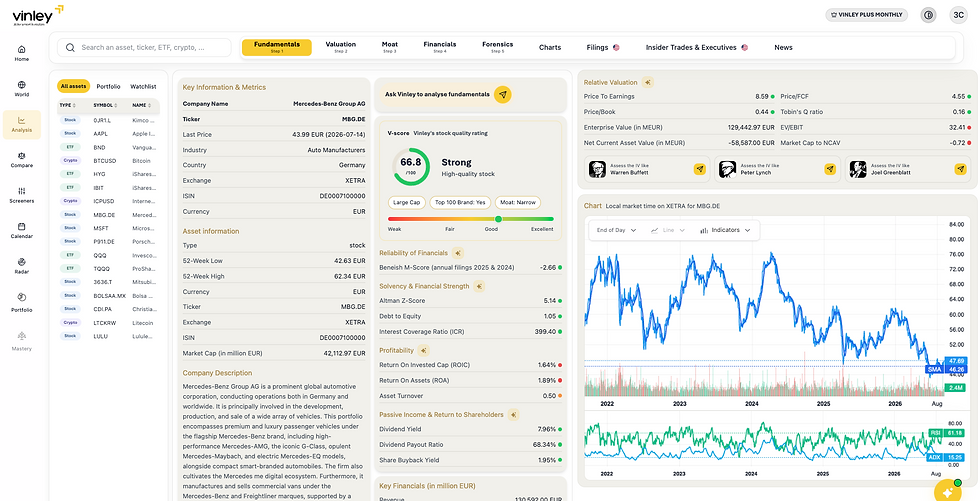Open Insider Trades & Executives tab
The width and height of the screenshot is (980, 501).
(x=697, y=47)
